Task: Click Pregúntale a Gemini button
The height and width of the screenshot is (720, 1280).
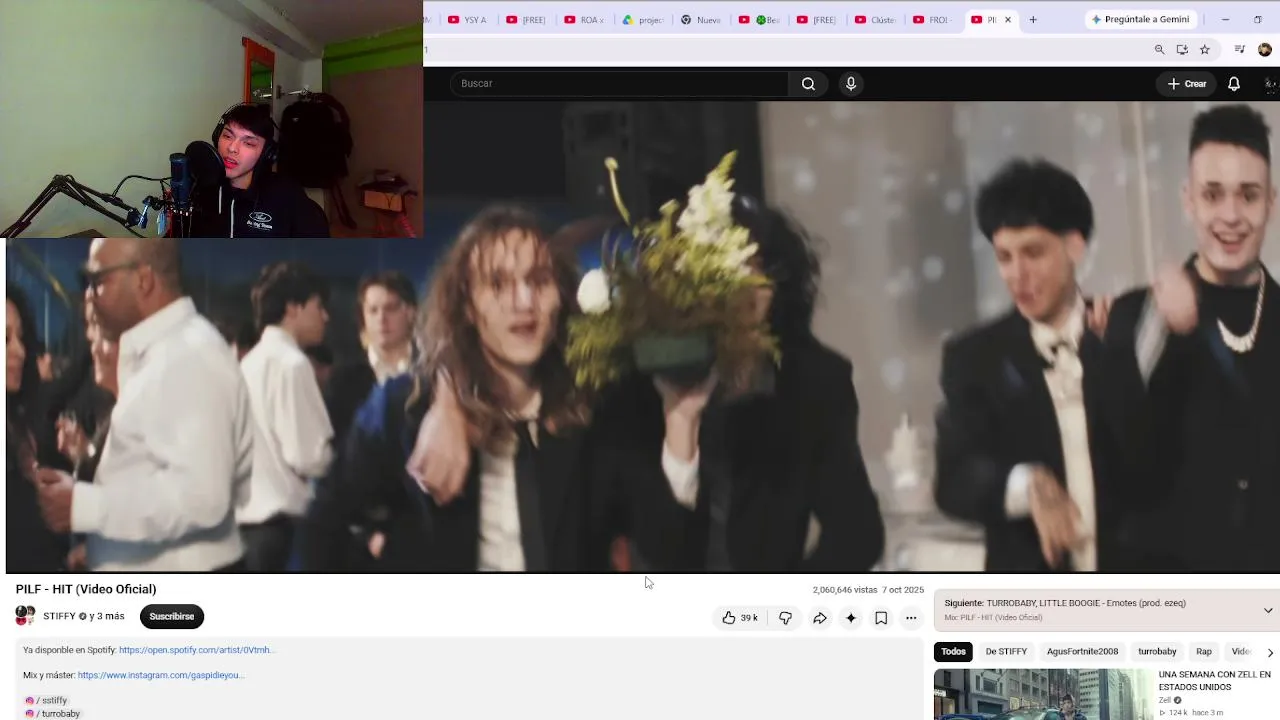Action: [x=1141, y=19]
